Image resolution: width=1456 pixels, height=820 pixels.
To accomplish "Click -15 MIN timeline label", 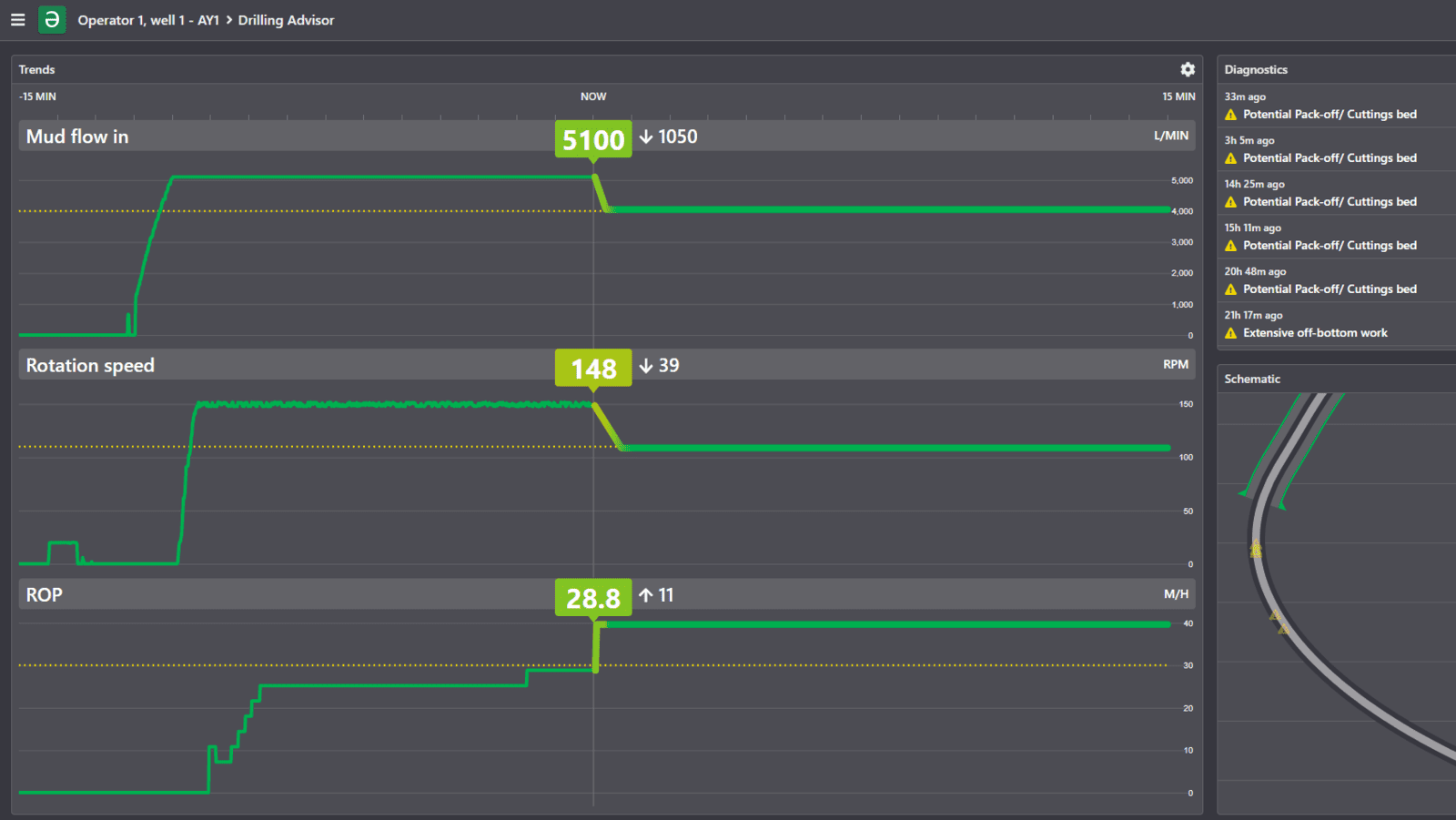I will pos(37,96).
